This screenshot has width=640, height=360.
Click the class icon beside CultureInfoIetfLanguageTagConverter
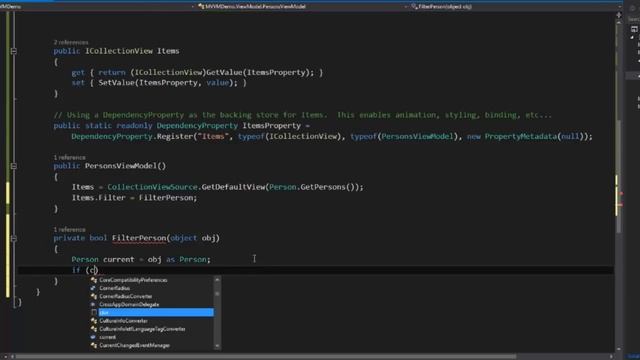point(94,329)
